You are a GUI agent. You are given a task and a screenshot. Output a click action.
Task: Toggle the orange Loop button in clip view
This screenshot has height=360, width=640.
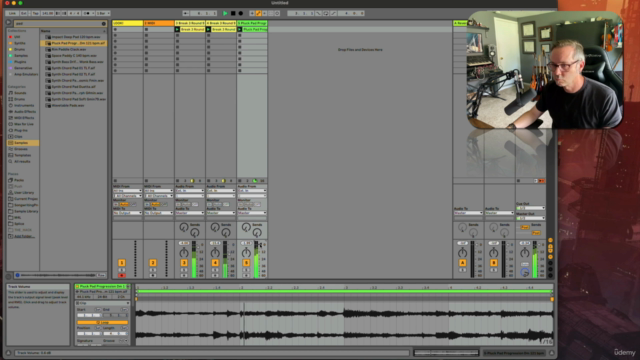click(102, 322)
